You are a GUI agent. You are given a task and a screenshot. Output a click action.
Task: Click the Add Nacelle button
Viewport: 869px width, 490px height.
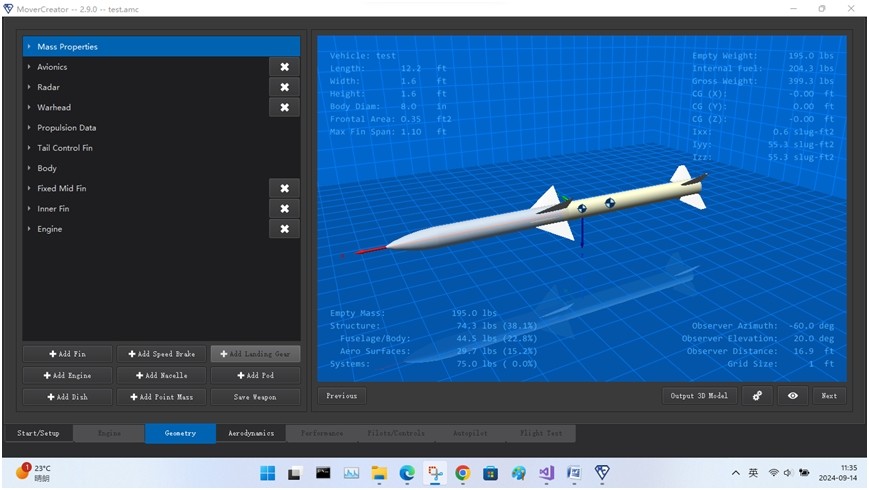(161, 375)
